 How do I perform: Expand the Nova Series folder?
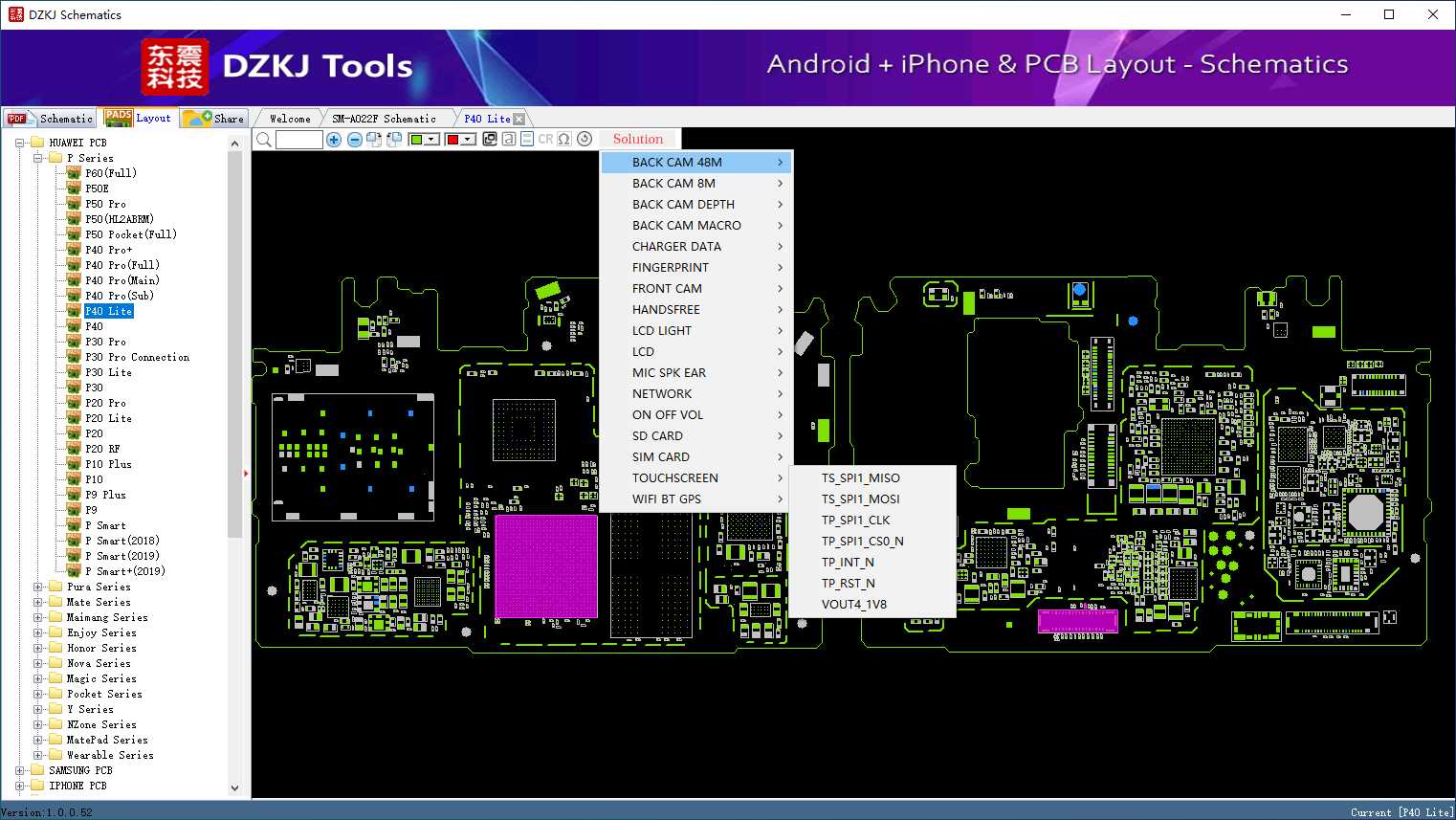tap(38, 663)
